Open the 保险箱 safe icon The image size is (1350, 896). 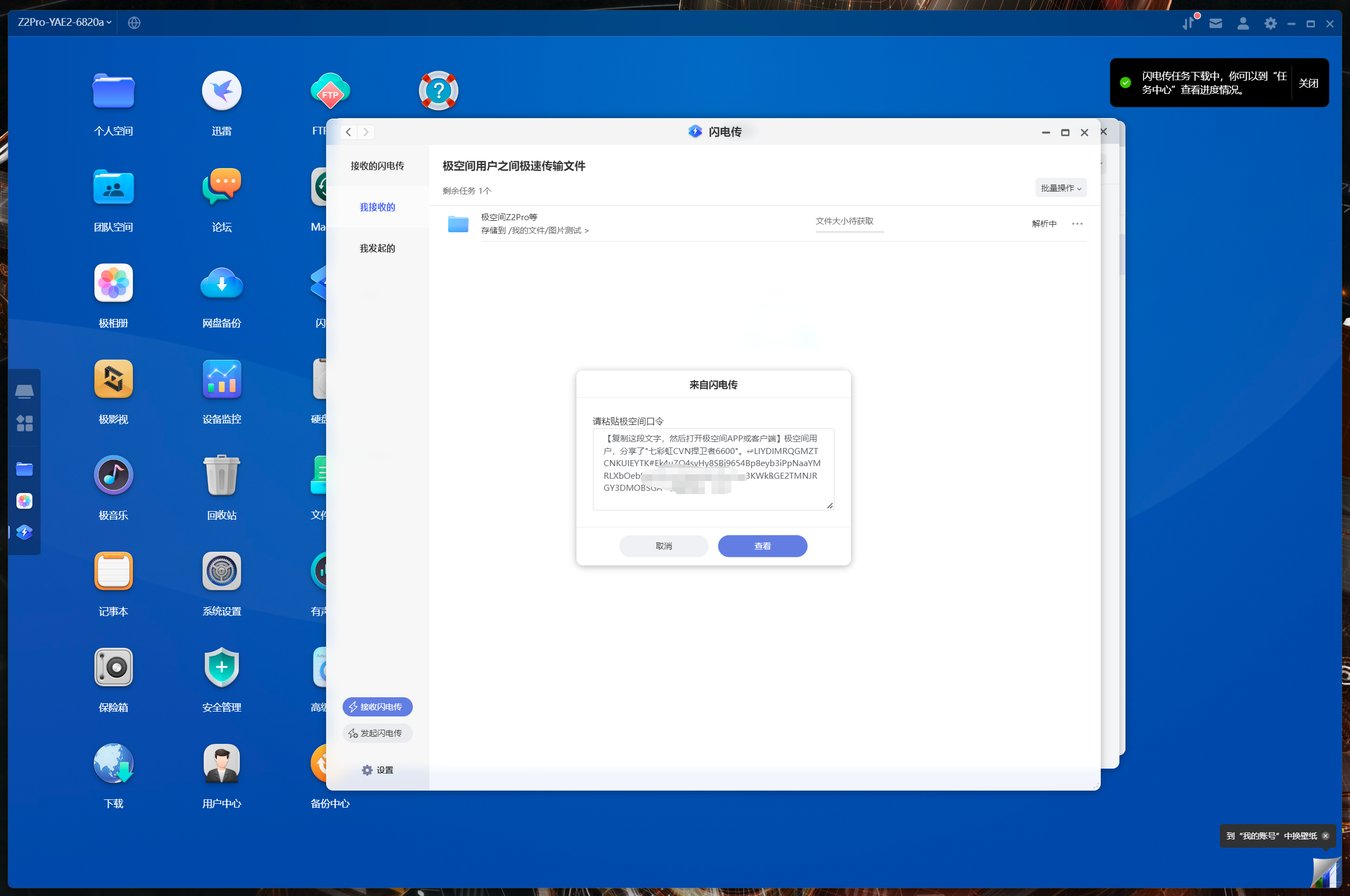[x=113, y=667]
